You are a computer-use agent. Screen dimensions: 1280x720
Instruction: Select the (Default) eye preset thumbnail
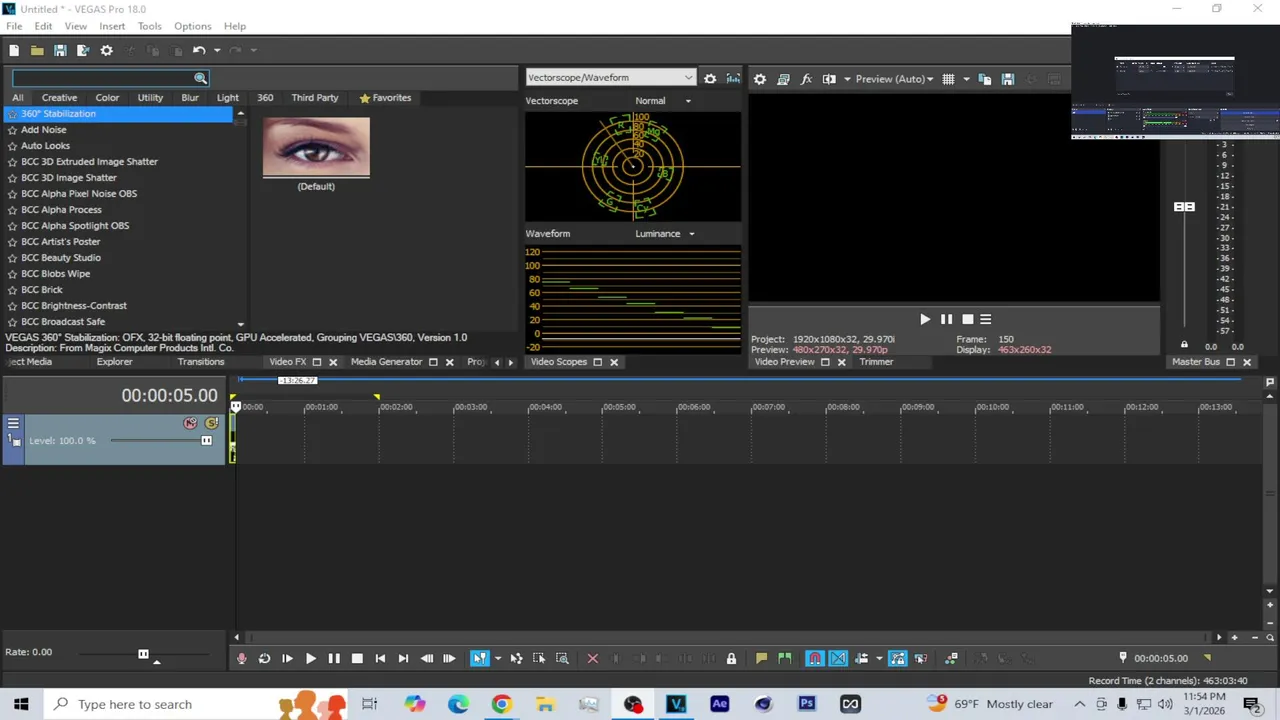[x=316, y=147]
